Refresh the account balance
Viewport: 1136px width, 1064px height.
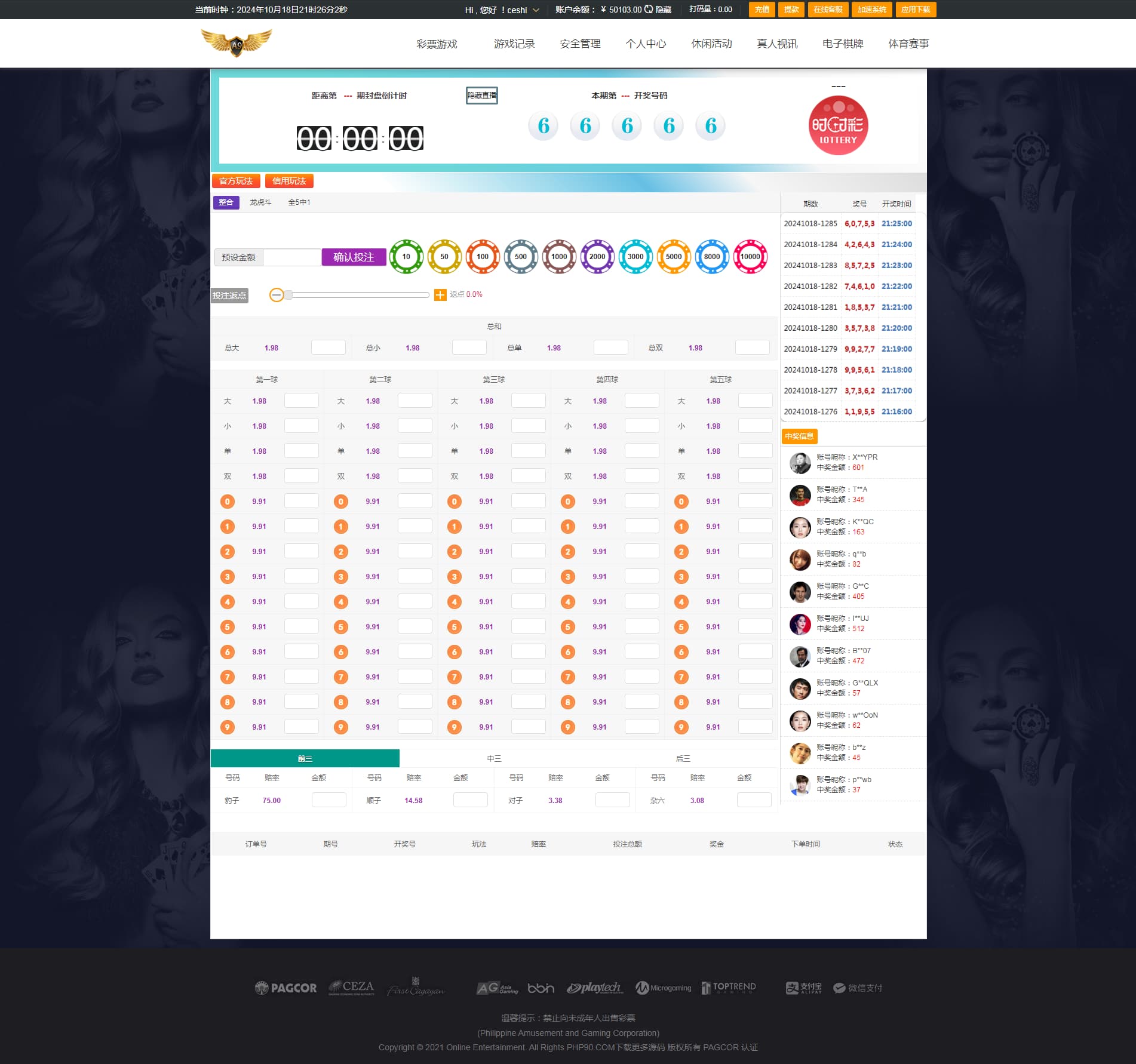tap(649, 10)
